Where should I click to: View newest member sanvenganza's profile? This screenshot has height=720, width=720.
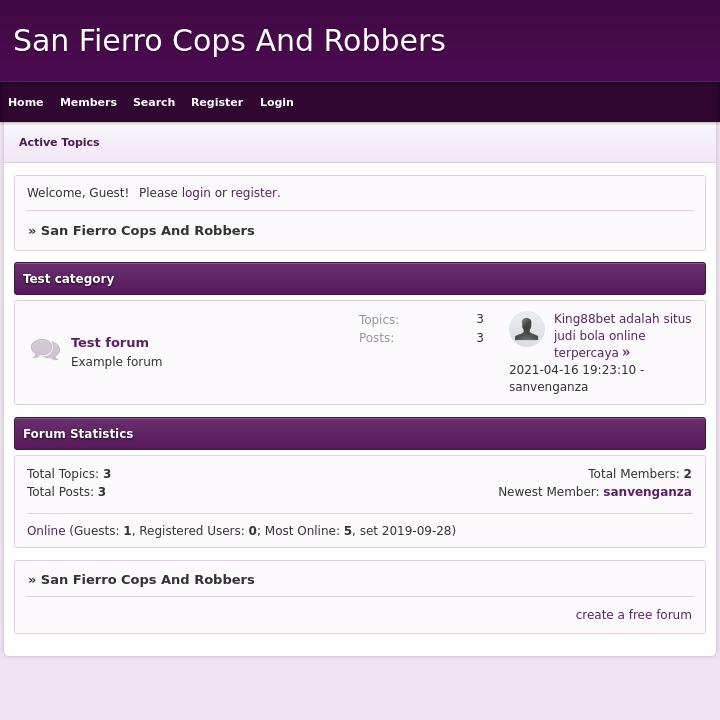coord(647,492)
